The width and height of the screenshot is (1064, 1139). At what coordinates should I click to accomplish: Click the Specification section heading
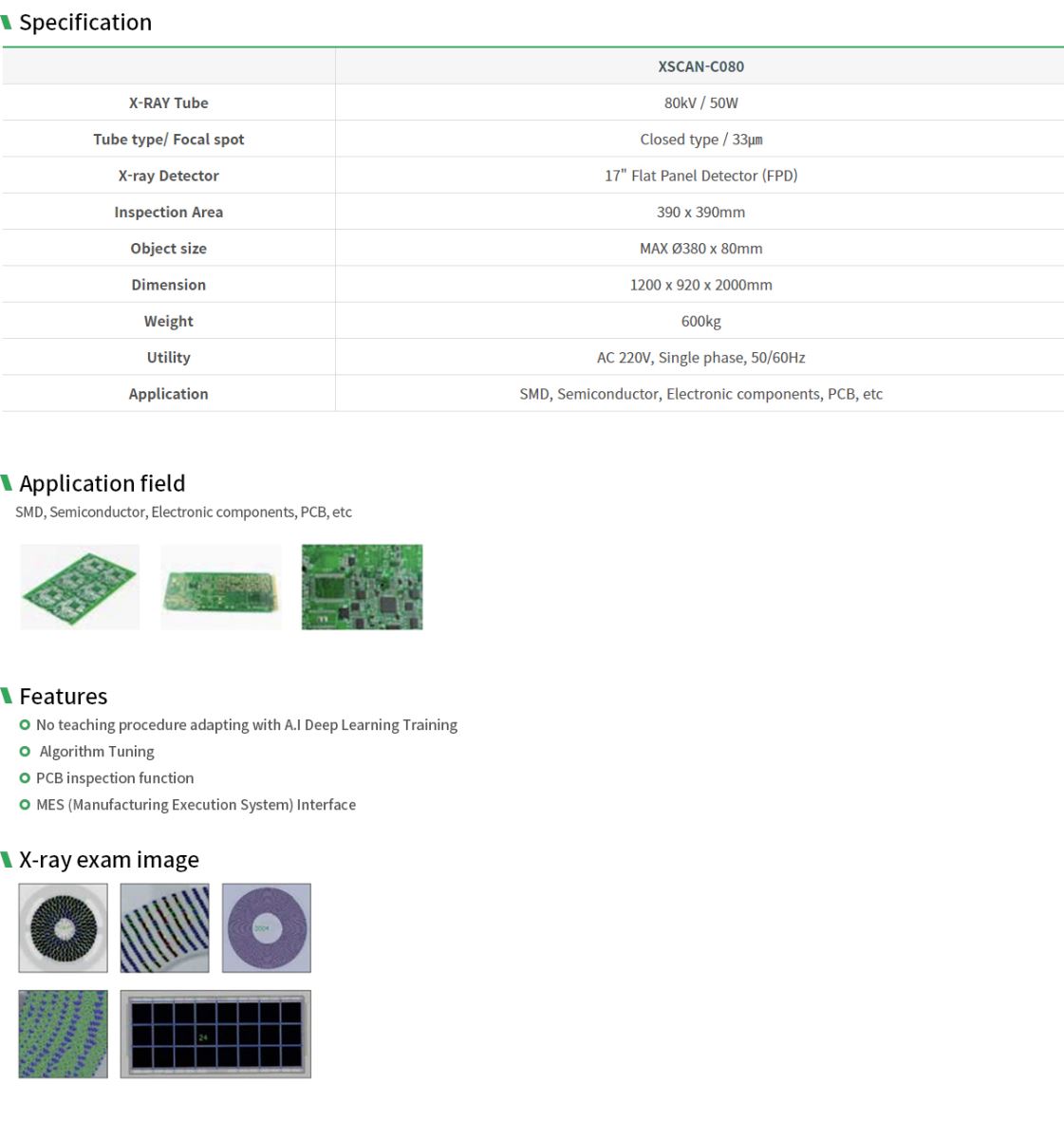pos(85,23)
